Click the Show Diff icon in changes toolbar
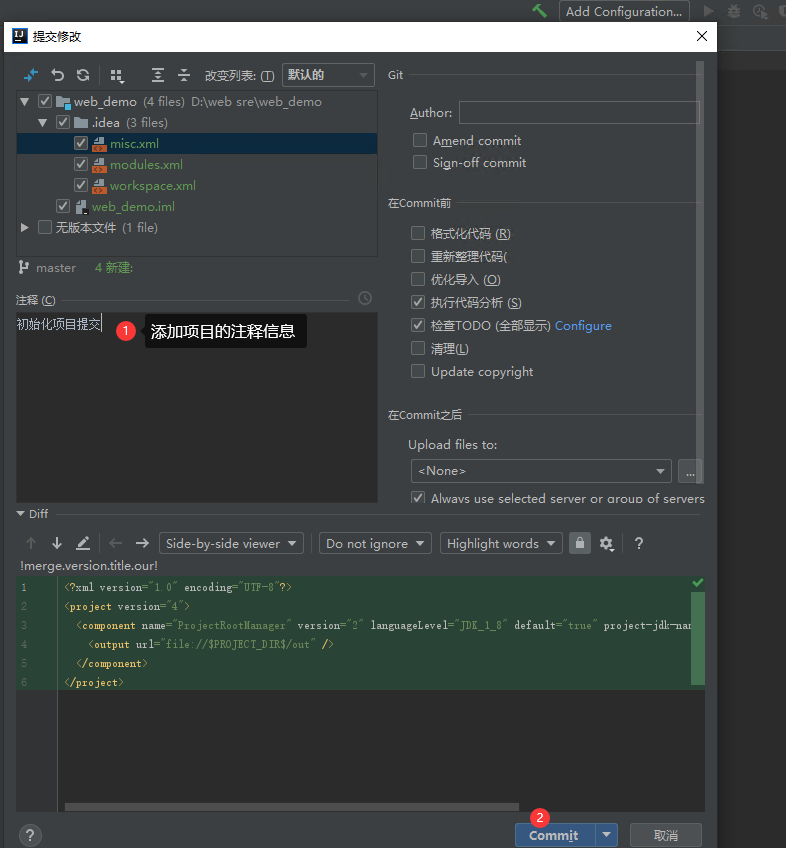786x848 pixels. click(31, 75)
